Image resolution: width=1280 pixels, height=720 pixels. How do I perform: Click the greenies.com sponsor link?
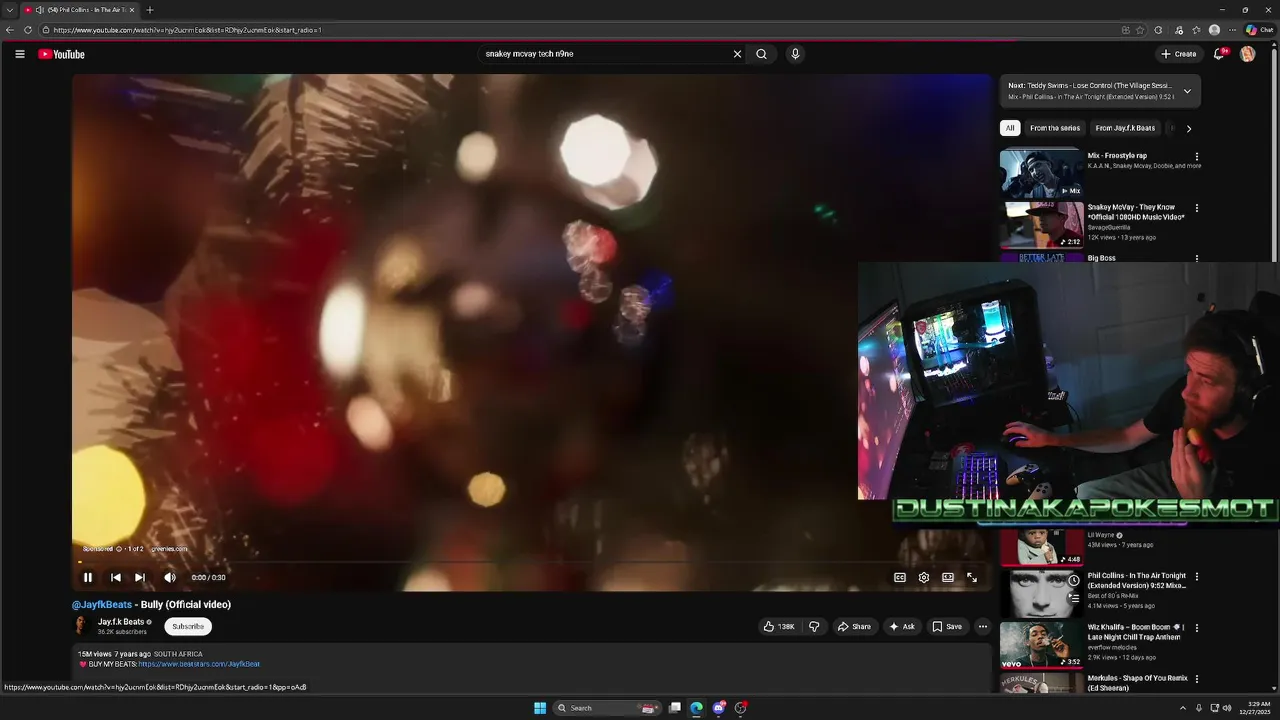click(x=169, y=549)
